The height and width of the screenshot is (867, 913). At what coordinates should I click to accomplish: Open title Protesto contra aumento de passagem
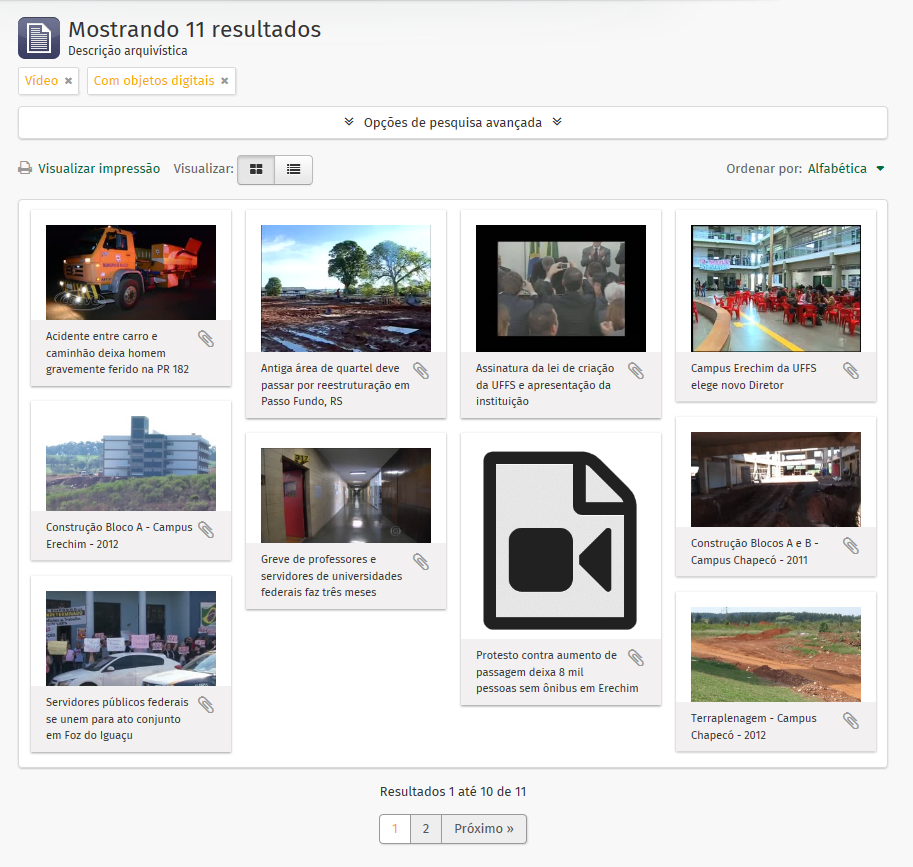click(x=557, y=672)
